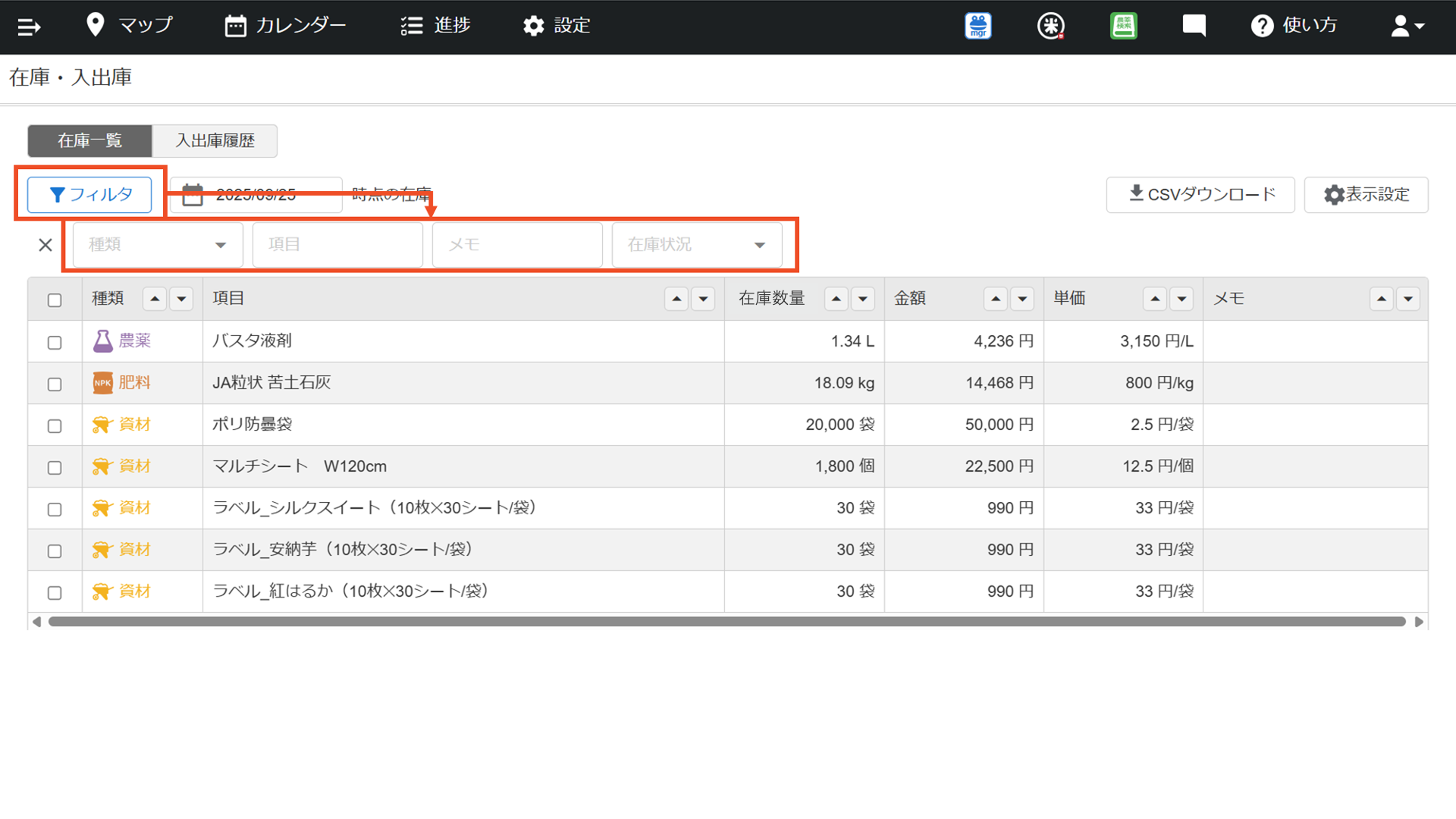Click the material icon in ラベル_紅はるか row
1456x819 pixels.
point(102,591)
